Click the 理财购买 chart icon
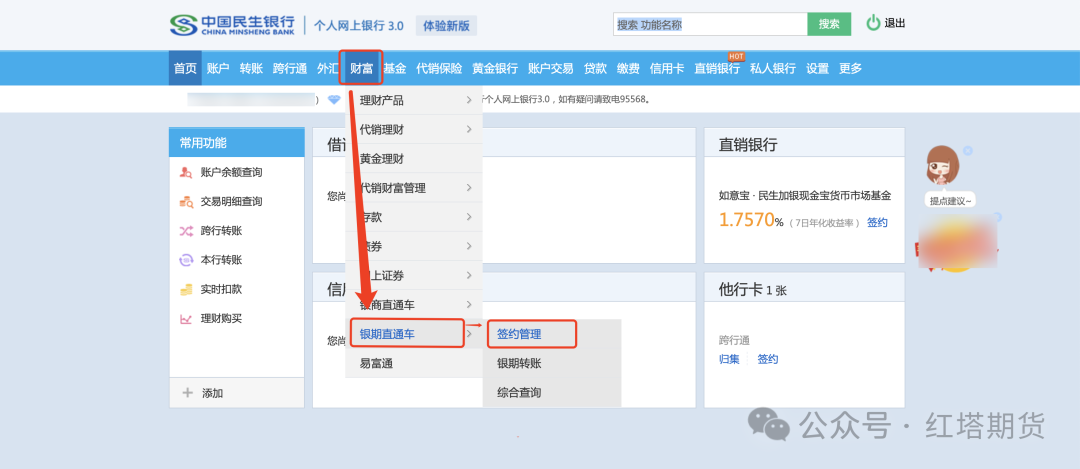The image size is (1080, 469). coord(186,319)
